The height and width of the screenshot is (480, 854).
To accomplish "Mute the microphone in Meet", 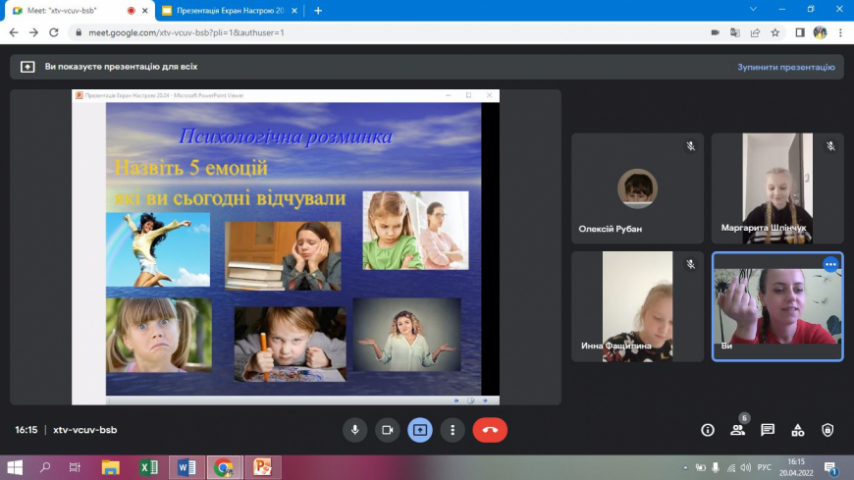I will (x=354, y=430).
